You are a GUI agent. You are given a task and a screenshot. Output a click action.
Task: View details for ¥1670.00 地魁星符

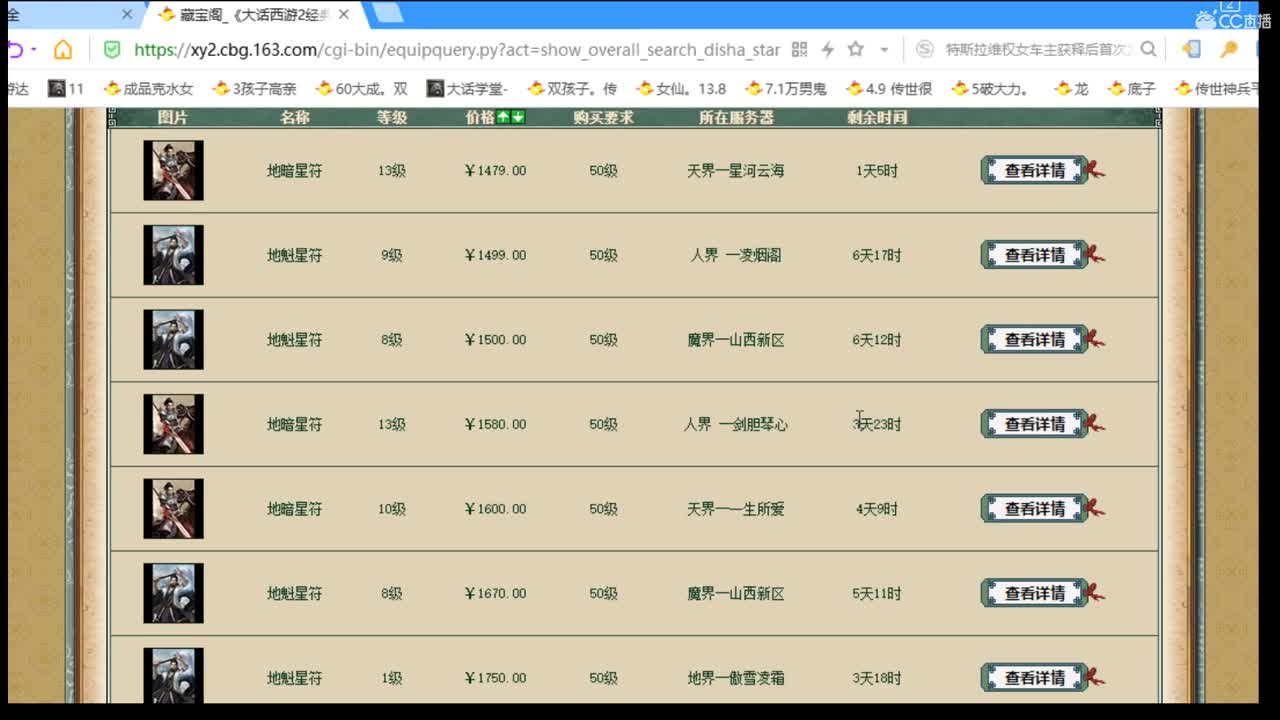[x=1035, y=593]
